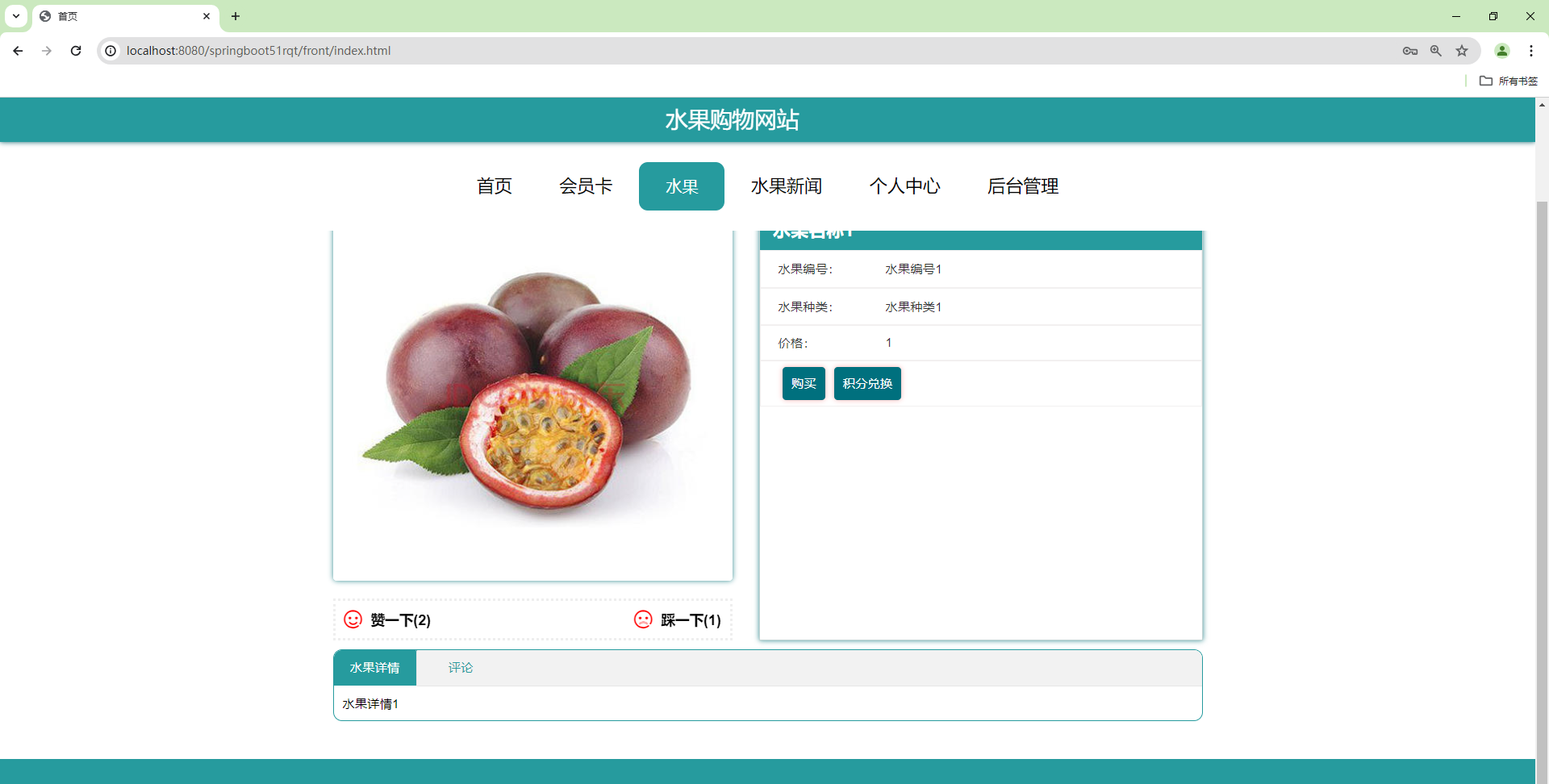The height and width of the screenshot is (784, 1549).
Task: Click the scrollbar up arrow
Action: click(1542, 105)
